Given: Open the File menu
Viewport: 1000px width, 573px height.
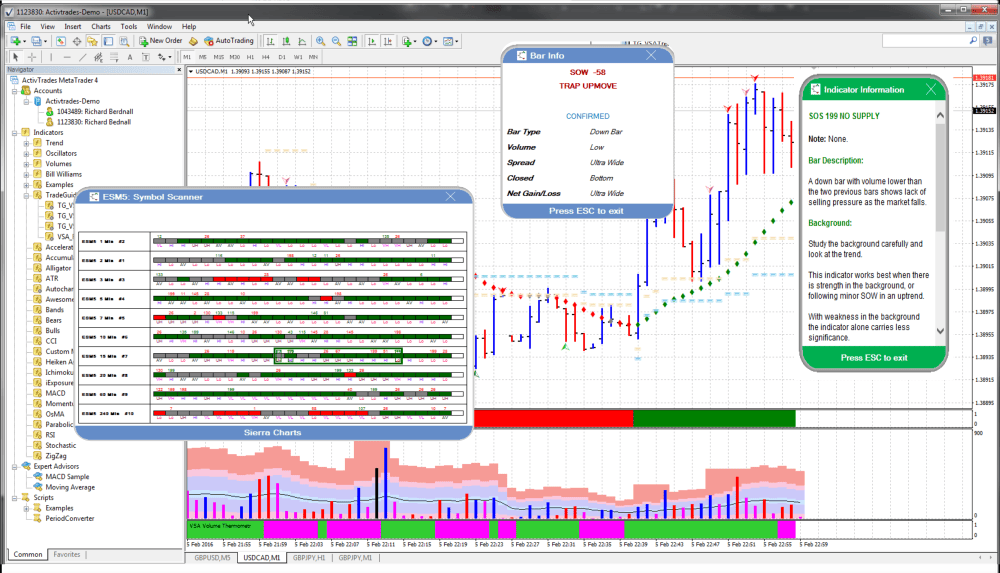Looking at the screenshot, I should click(26, 27).
